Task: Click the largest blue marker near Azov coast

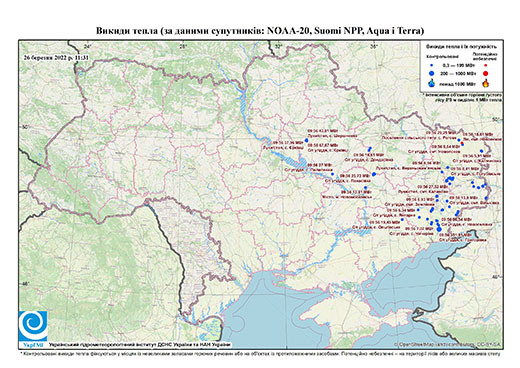Action: pos(439,229)
